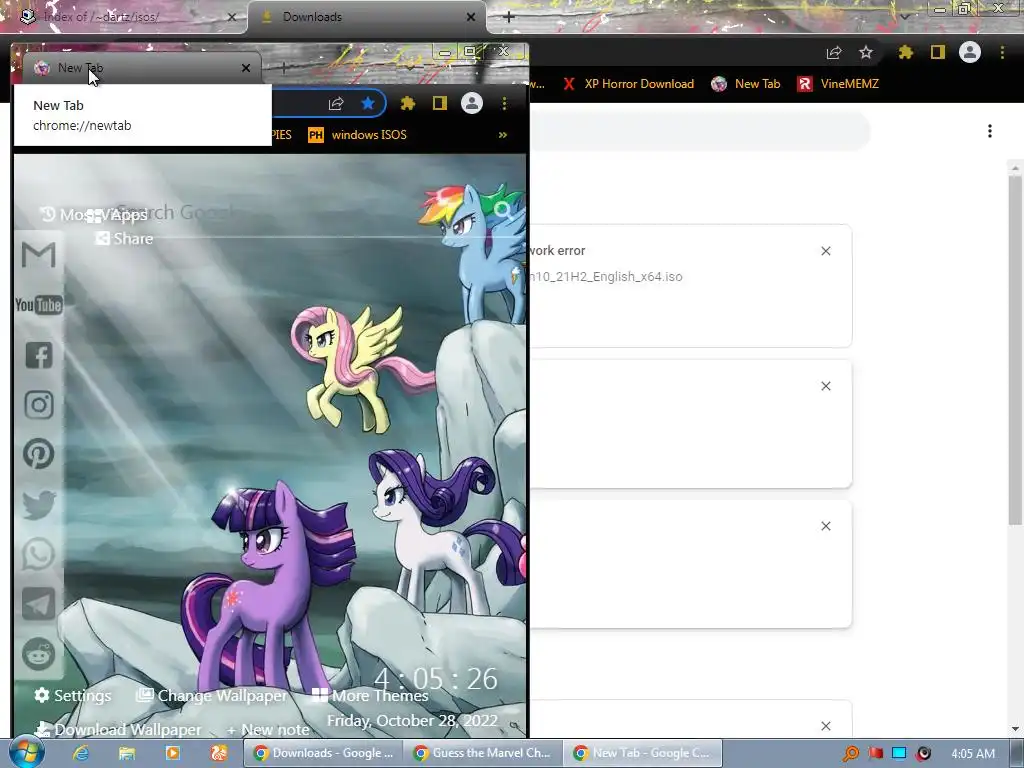Open Settings on the new tab page
This screenshot has width=1024, height=768.
tap(72, 696)
